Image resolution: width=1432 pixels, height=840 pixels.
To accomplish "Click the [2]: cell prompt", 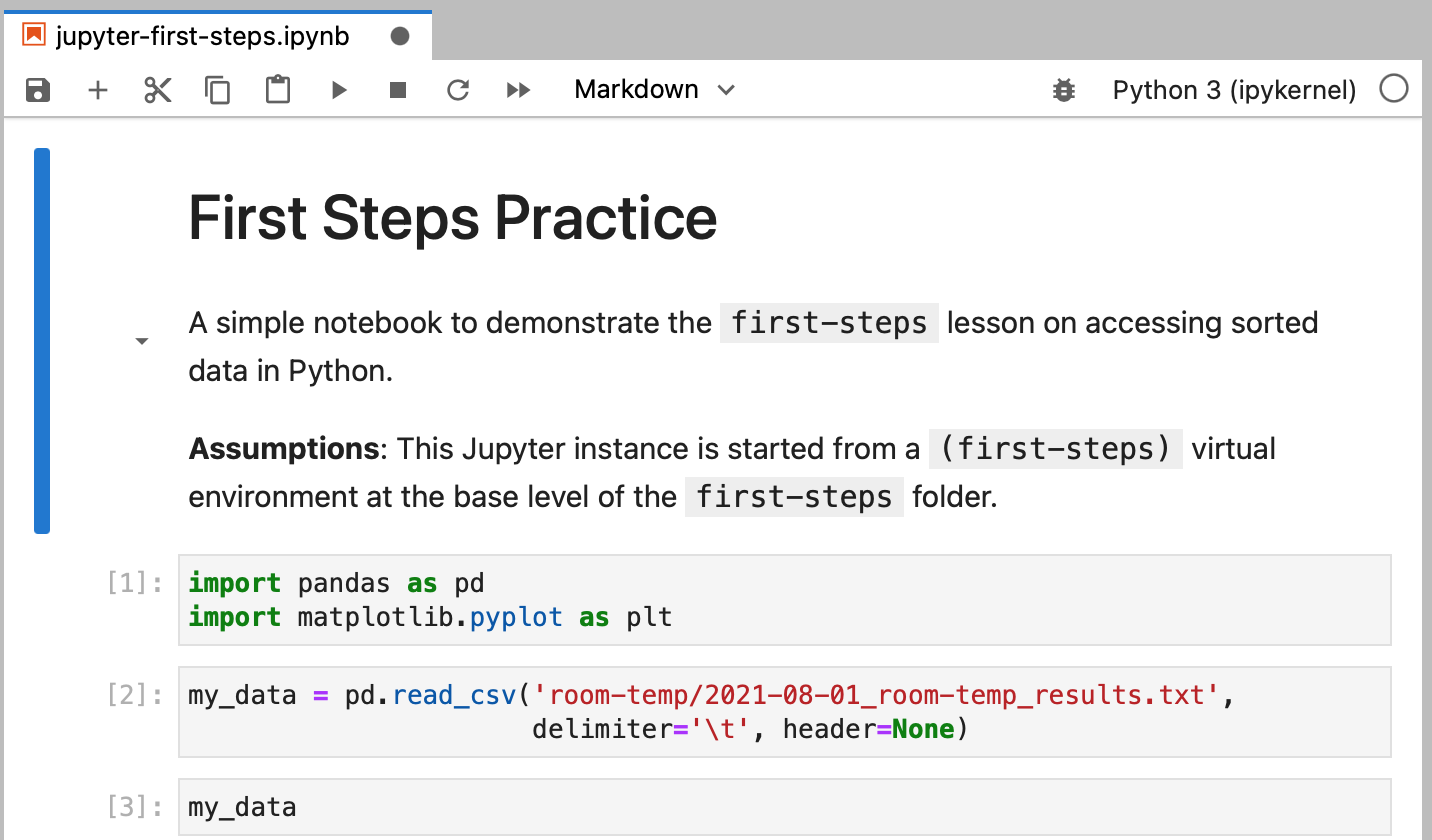I will [x=135, y=695].
